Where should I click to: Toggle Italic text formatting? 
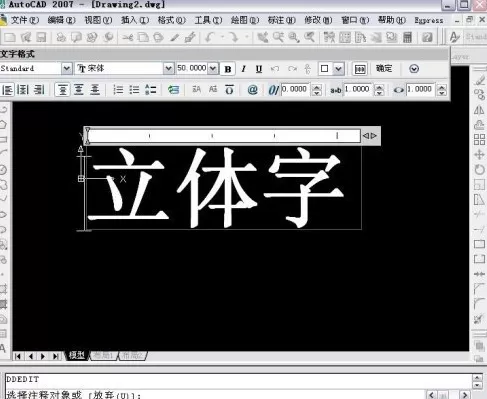point(244,69)
